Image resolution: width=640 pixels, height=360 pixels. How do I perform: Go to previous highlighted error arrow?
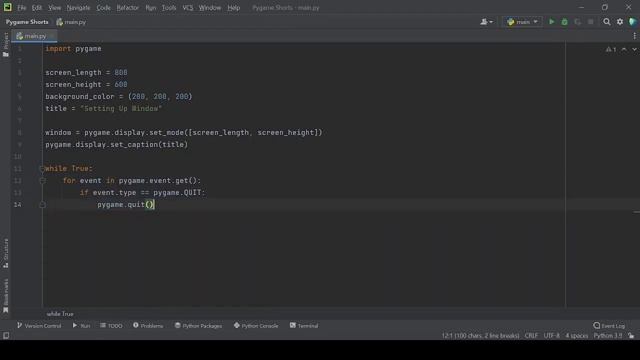point(624,49)
